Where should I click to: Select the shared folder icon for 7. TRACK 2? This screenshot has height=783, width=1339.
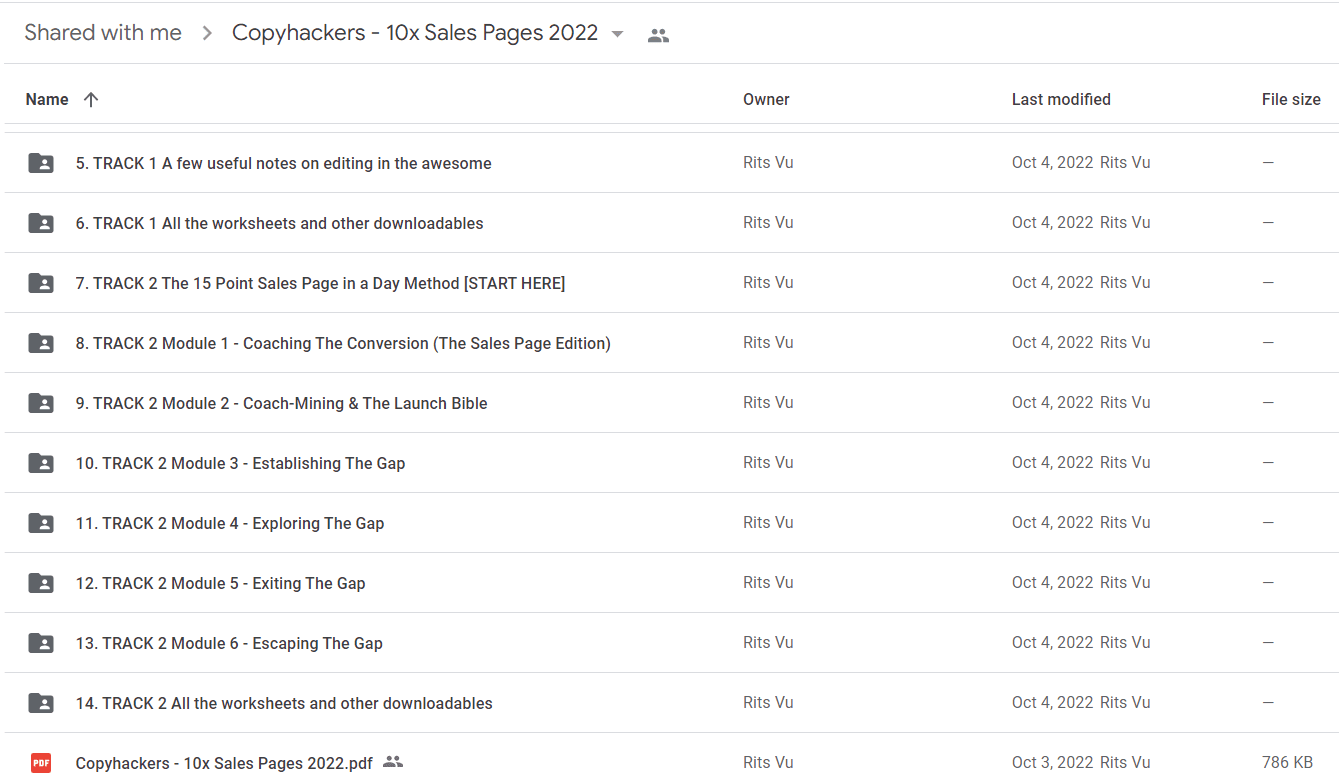(41, 283)
